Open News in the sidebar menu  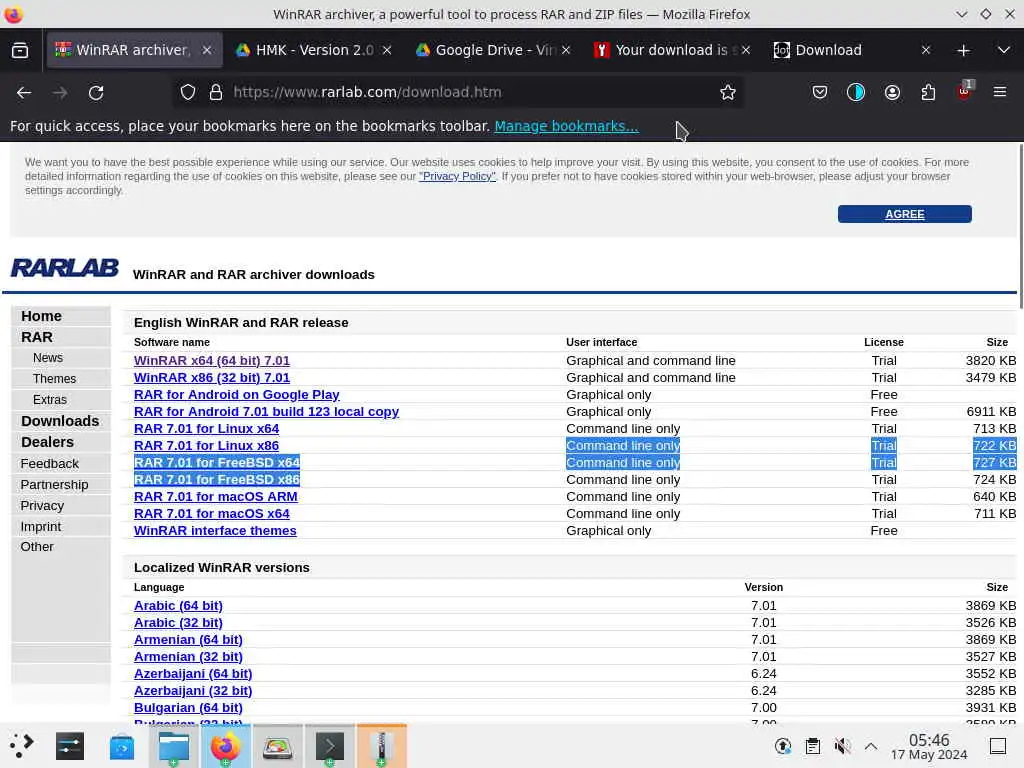48,358
